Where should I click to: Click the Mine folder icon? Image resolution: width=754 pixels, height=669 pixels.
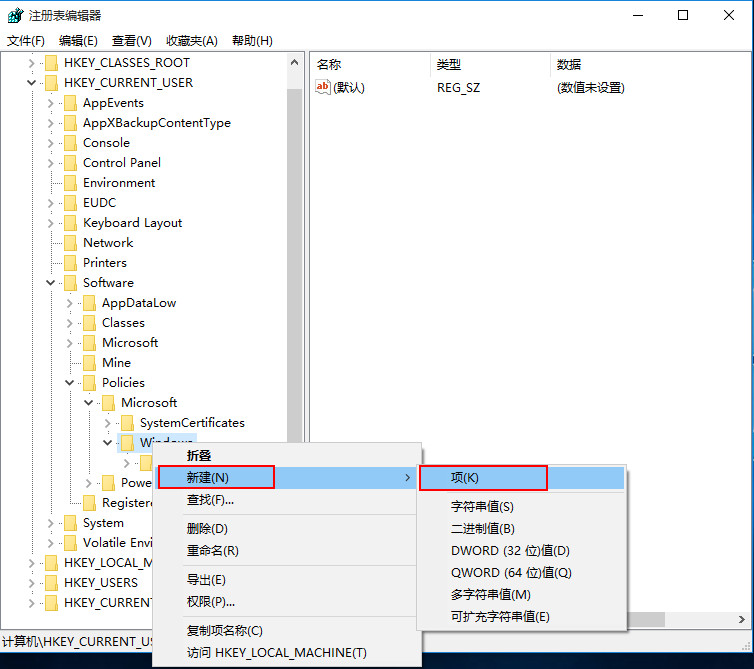click(x=89, y=363)
